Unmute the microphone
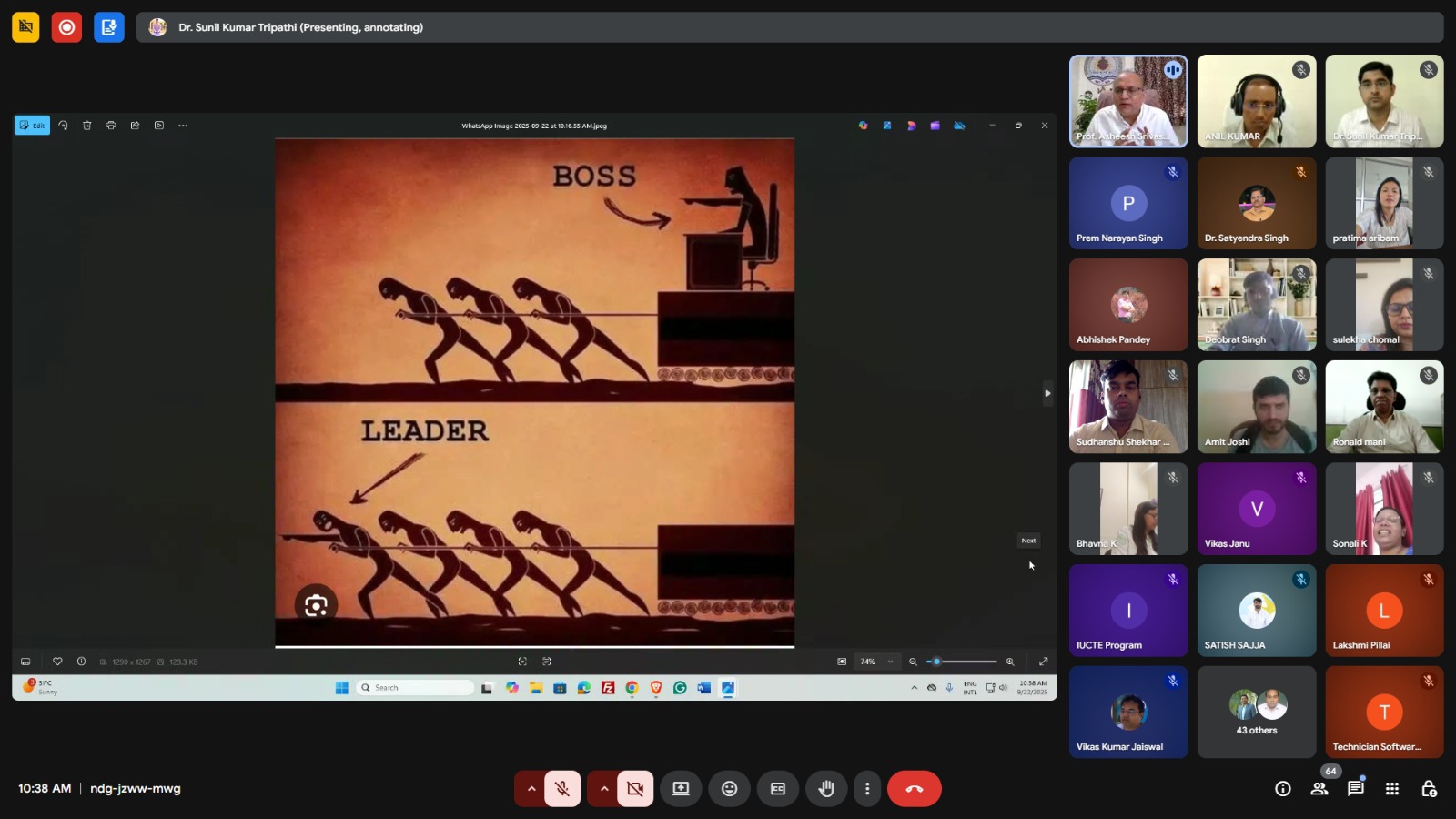Image resolution: width=1456 pixels, height=819 pixels. coord(562,789)
